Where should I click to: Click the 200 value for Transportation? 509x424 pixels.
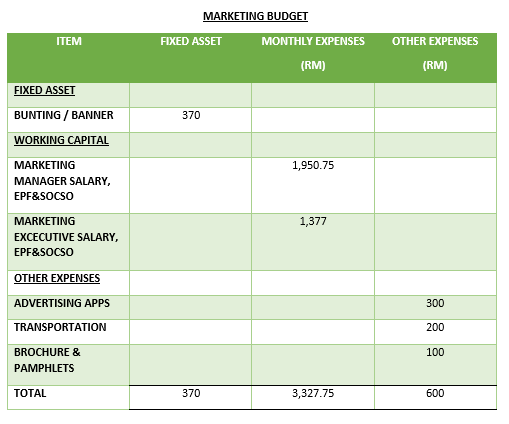(435, 327)
